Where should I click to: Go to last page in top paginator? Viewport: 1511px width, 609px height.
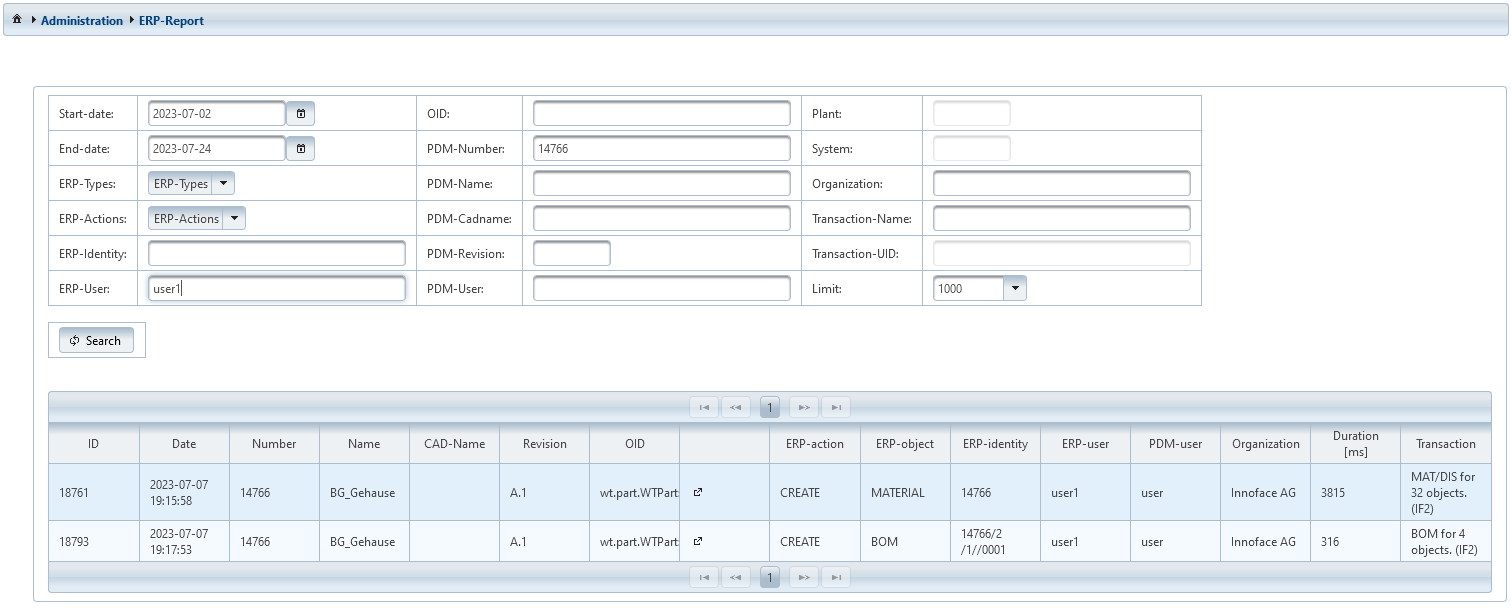coord(835,407)
